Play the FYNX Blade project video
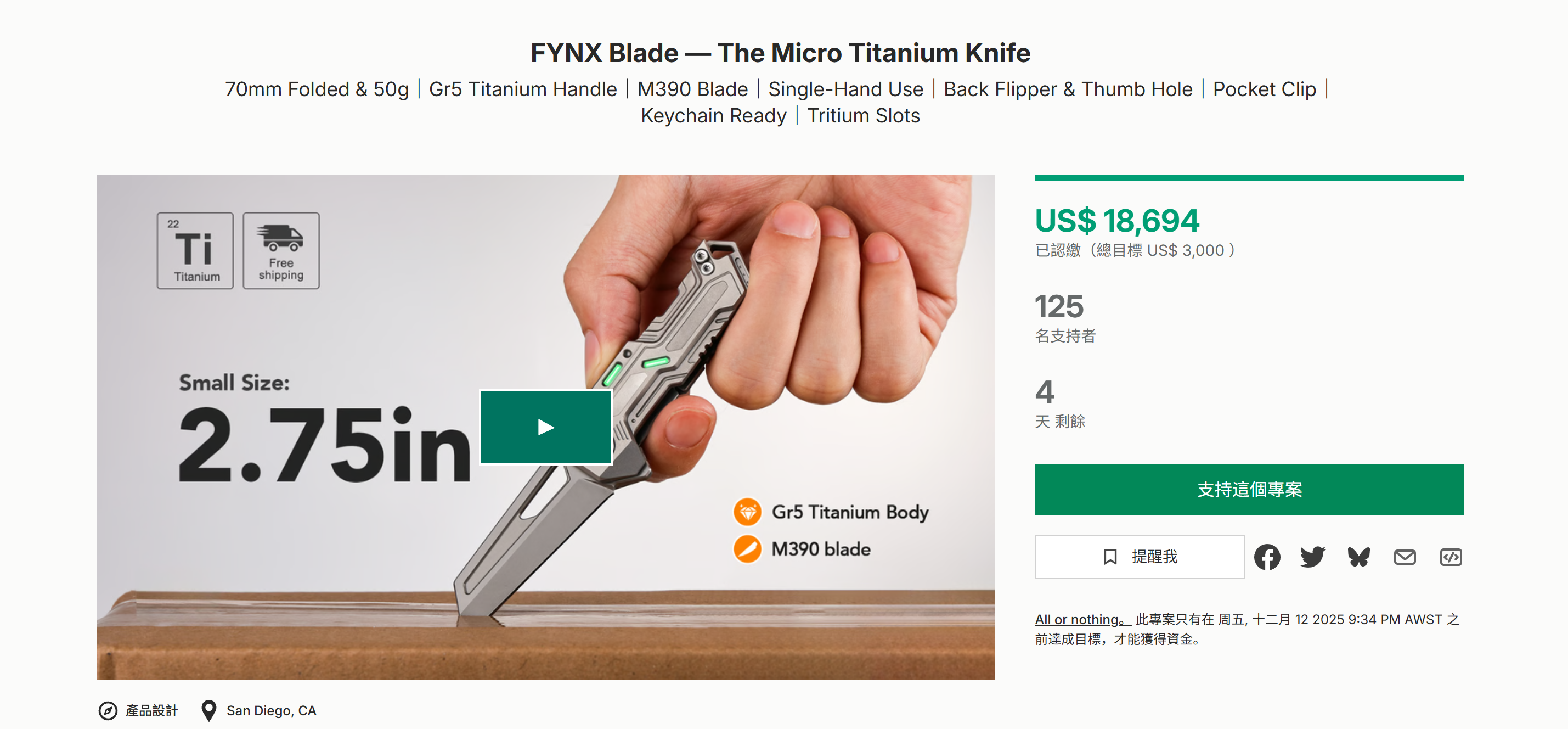Image resolution: width=1568 pixels, height=729 pixels. pos(546,428)
